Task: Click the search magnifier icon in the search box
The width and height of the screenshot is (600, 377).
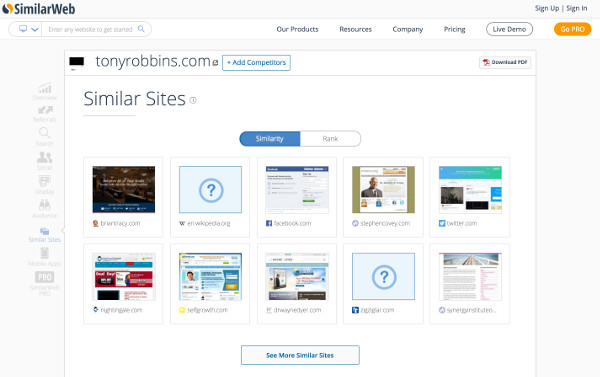Action: pyautogui.click(x=141, y=29)
